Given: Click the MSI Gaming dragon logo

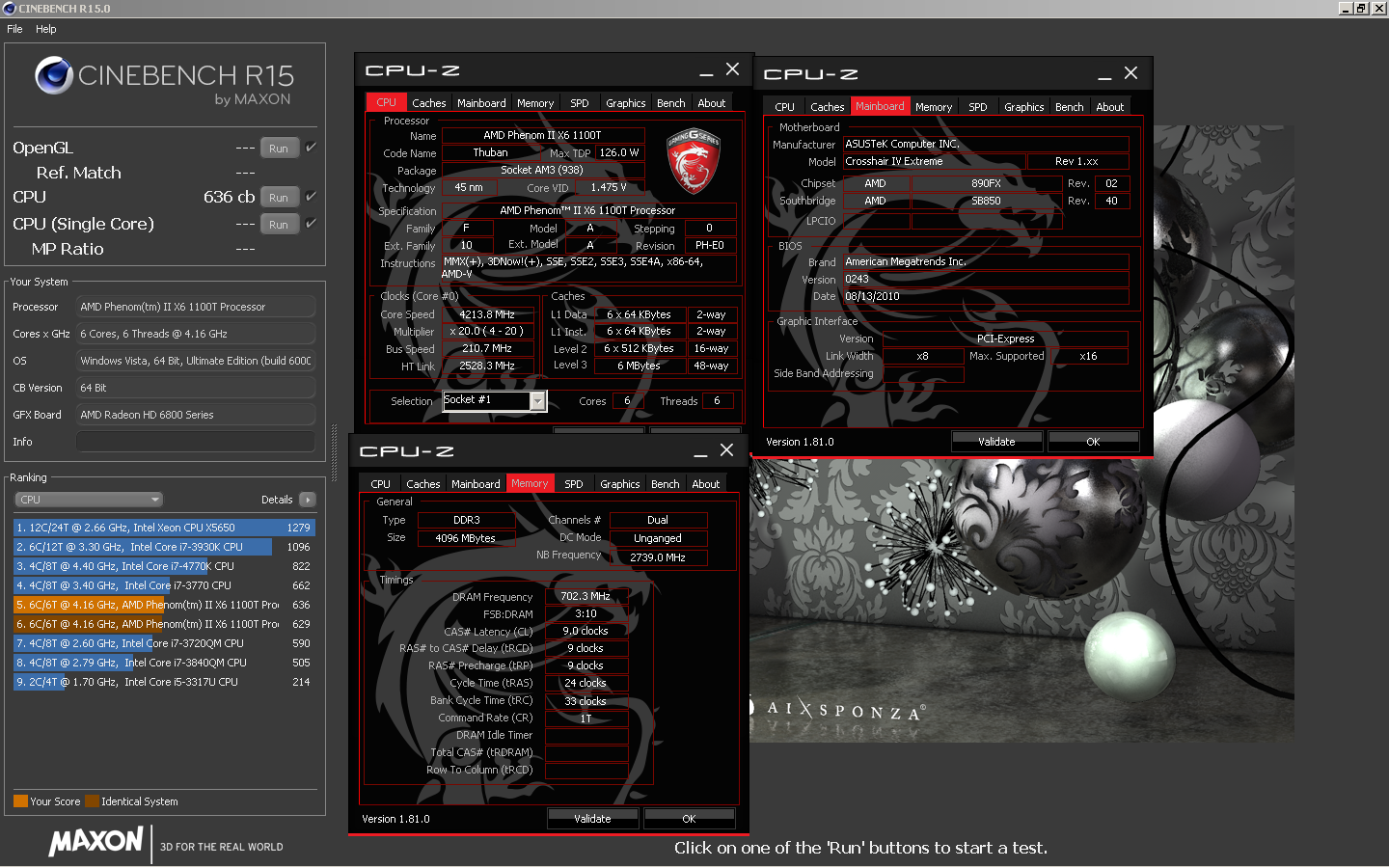Looking at the screenshot, I should [694, 159].
